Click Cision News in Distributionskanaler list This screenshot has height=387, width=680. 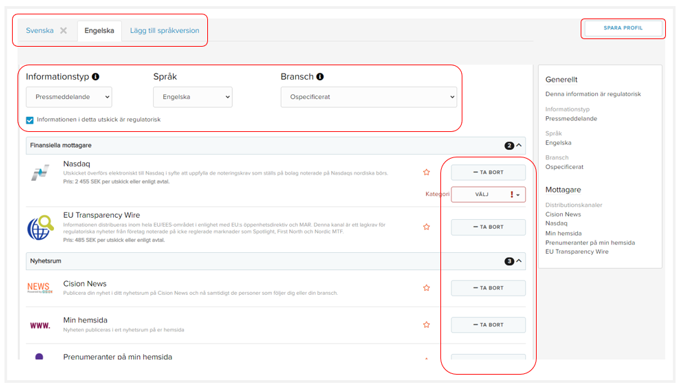click(x=563, y=214)
